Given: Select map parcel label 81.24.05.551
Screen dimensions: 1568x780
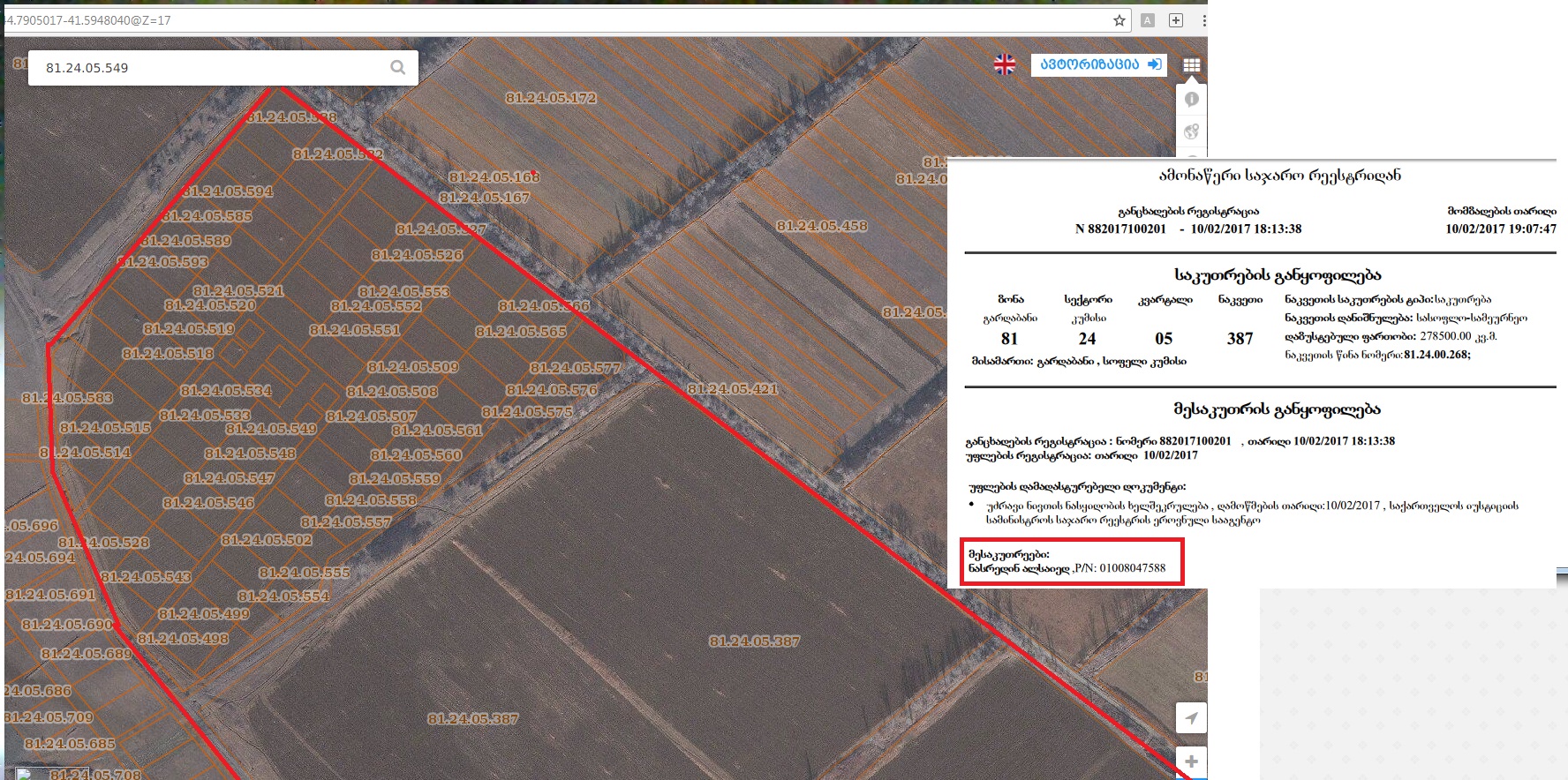Looking at the screenshot, I should [x=355, y=330].
